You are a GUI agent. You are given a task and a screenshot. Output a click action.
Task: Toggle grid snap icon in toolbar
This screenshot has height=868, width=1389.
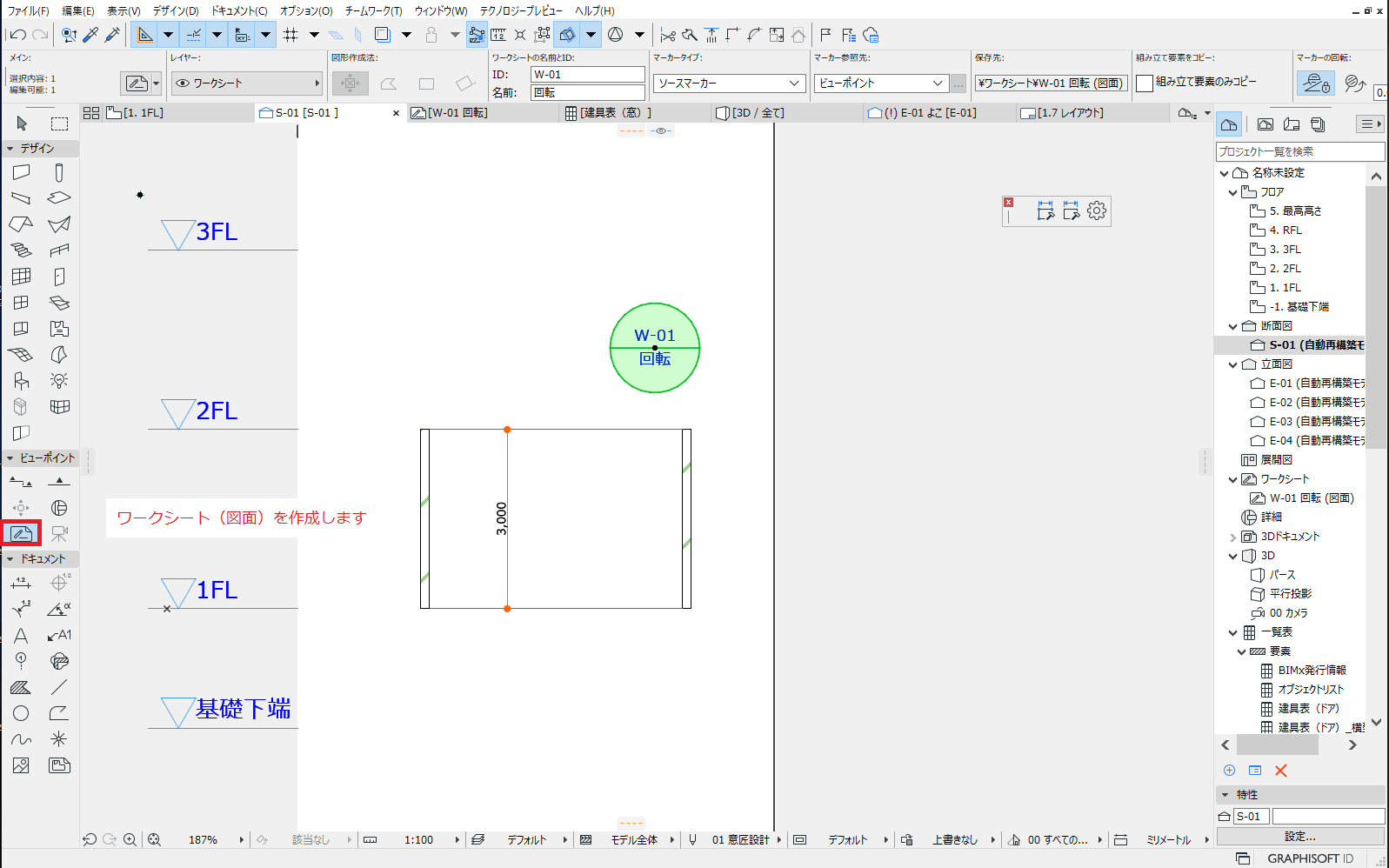pyautogui.click(x=290, y=35)
